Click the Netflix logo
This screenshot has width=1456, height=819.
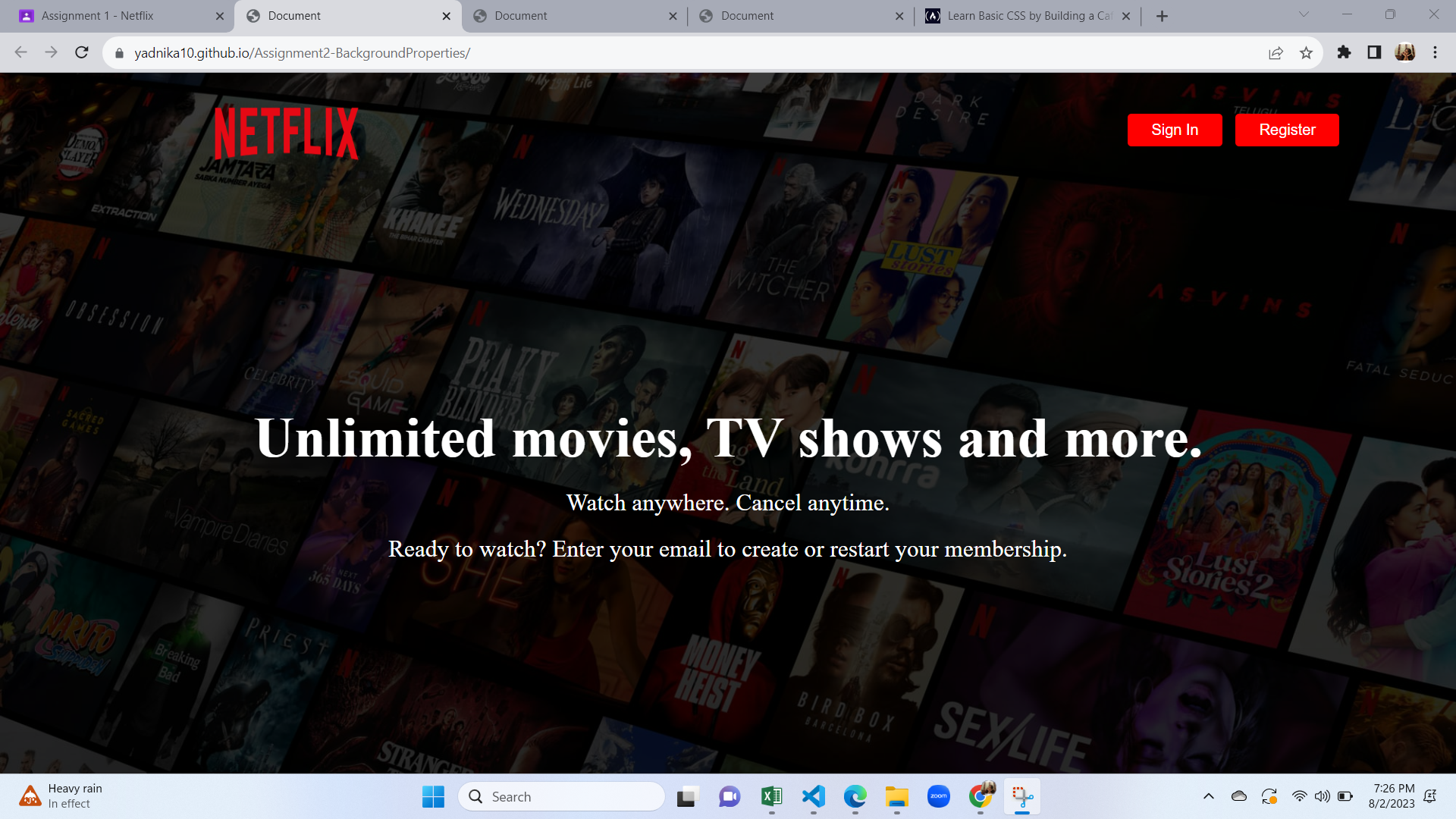[x=286, y=133]
